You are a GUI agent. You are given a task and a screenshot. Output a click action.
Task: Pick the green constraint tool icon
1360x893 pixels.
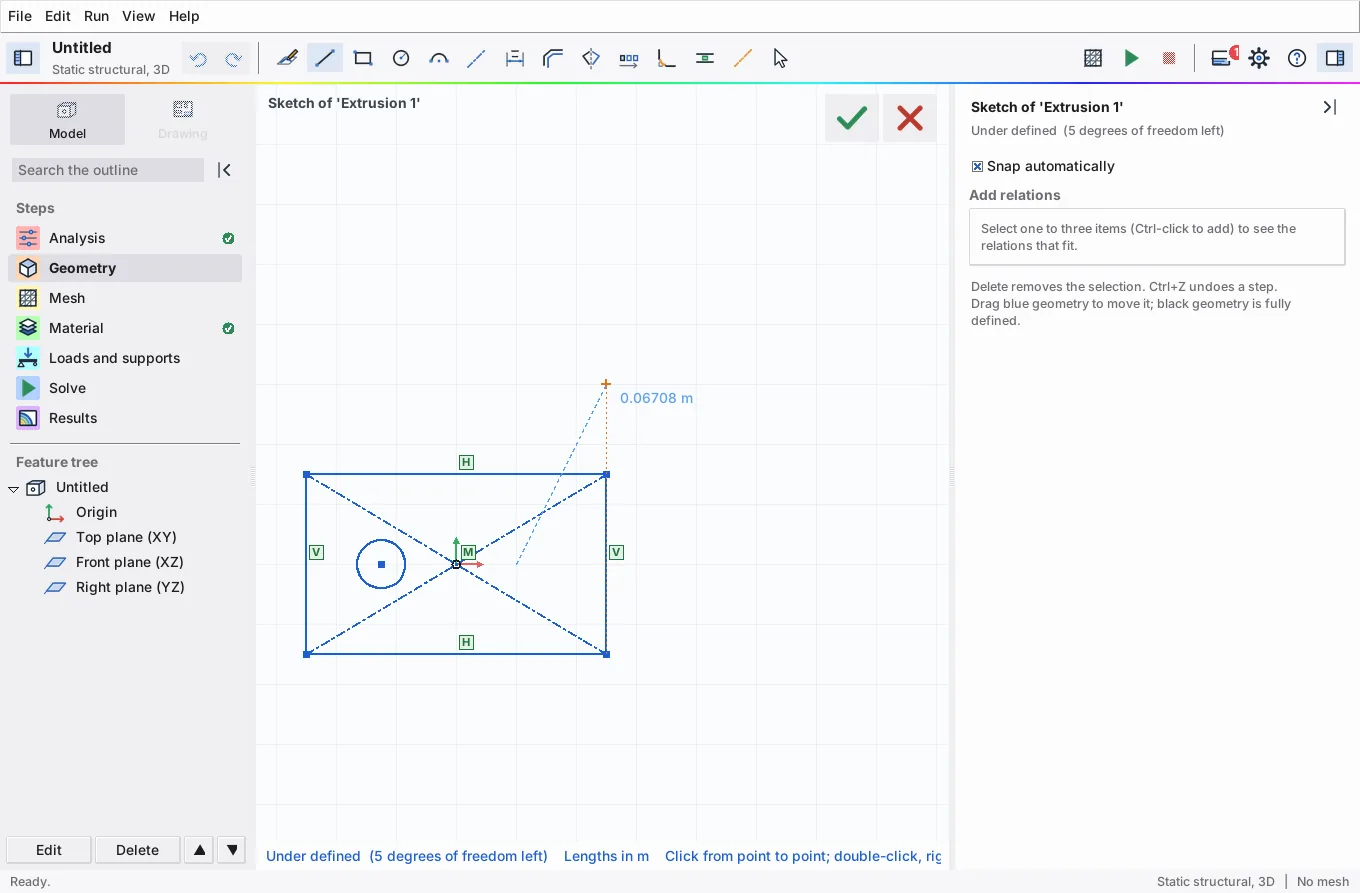pyautogui.click(x=705, y=58)
